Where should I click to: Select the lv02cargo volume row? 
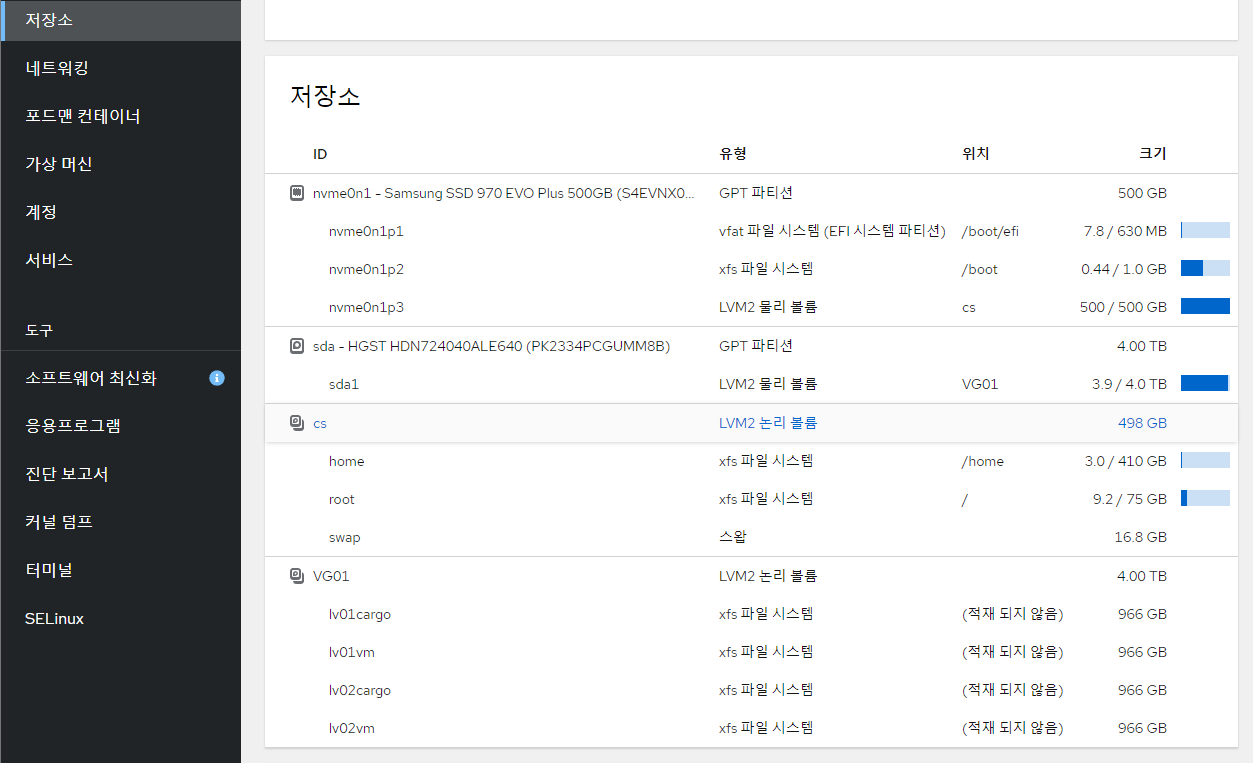[751, 690]
